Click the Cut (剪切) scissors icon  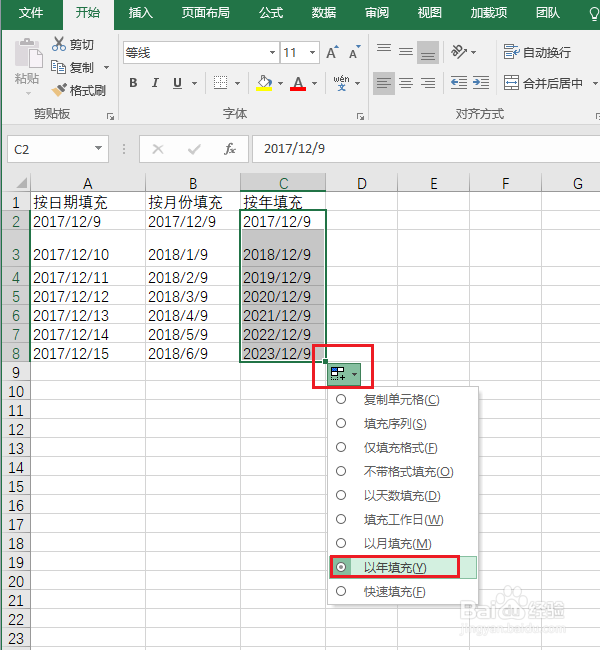tap(59, 44)
